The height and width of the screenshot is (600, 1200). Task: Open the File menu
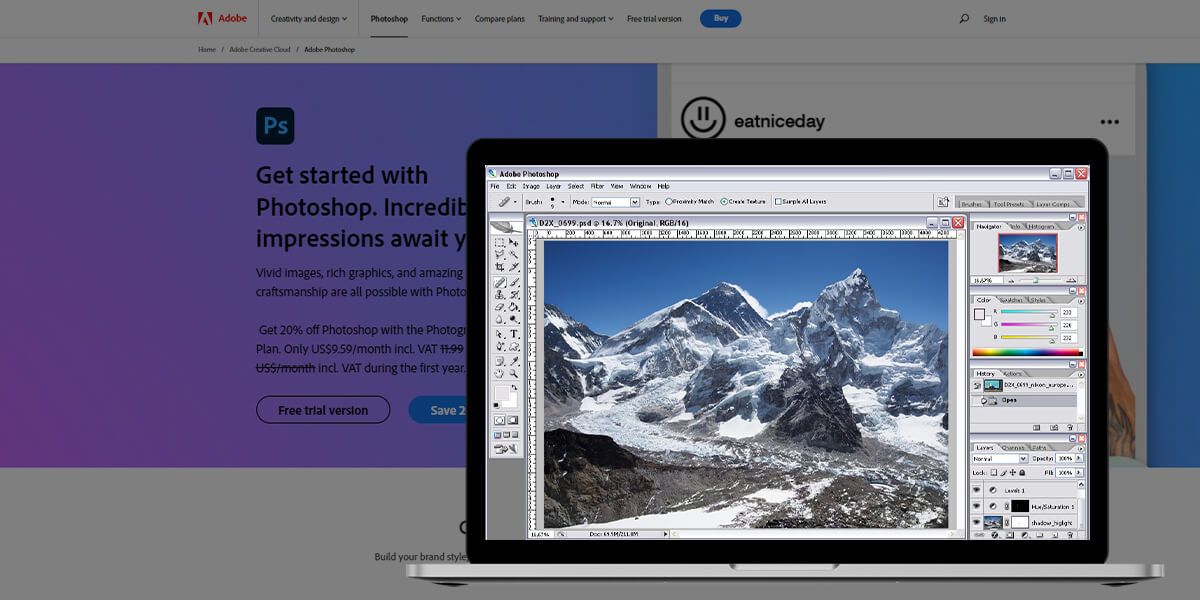(494, 186)
